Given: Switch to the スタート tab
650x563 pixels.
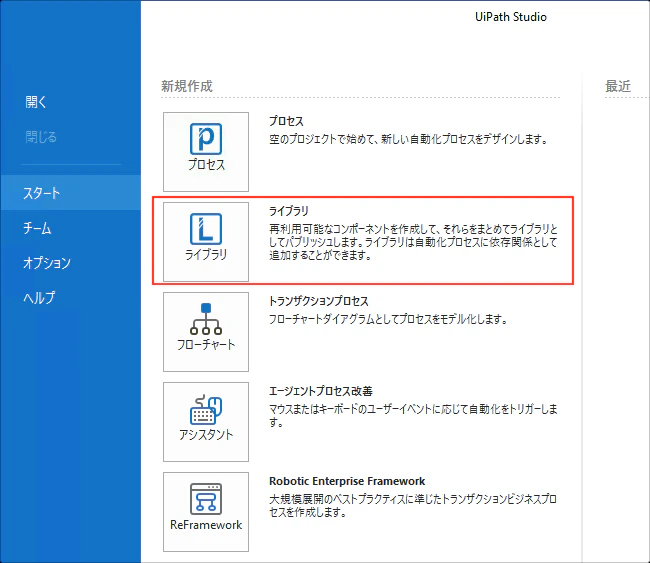Looking at the screenshot, I should pos(70,193).
